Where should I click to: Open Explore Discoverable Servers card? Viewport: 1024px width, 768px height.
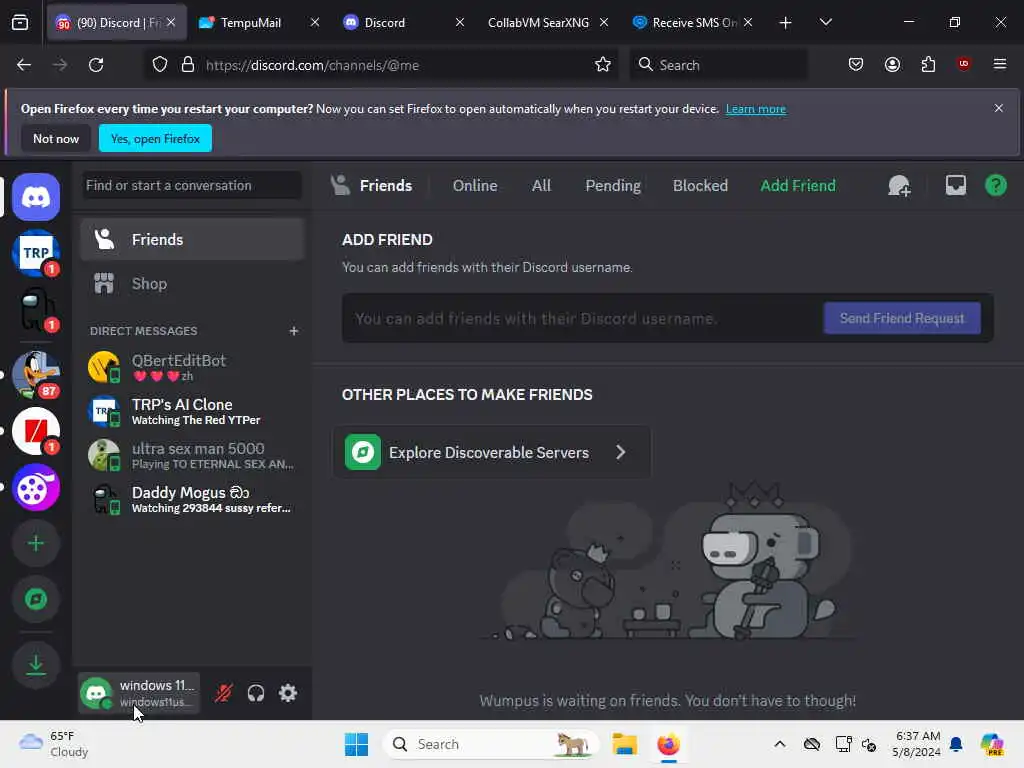tap(492, 452)
